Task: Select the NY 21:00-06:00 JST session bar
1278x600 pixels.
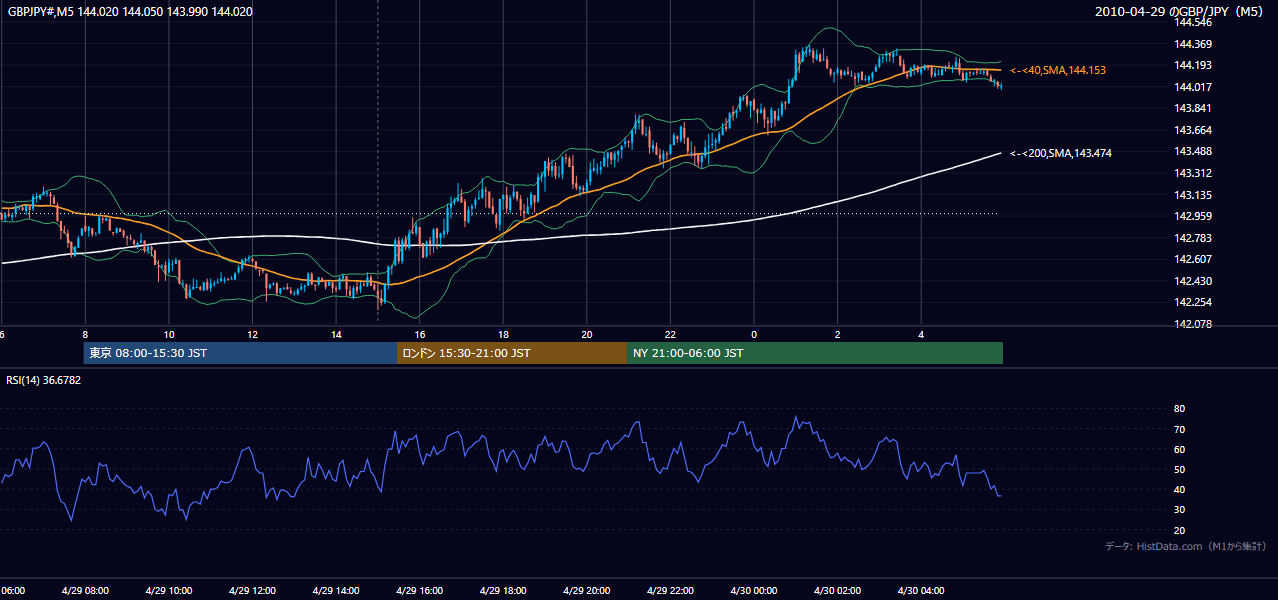Action: click(815, 353)
